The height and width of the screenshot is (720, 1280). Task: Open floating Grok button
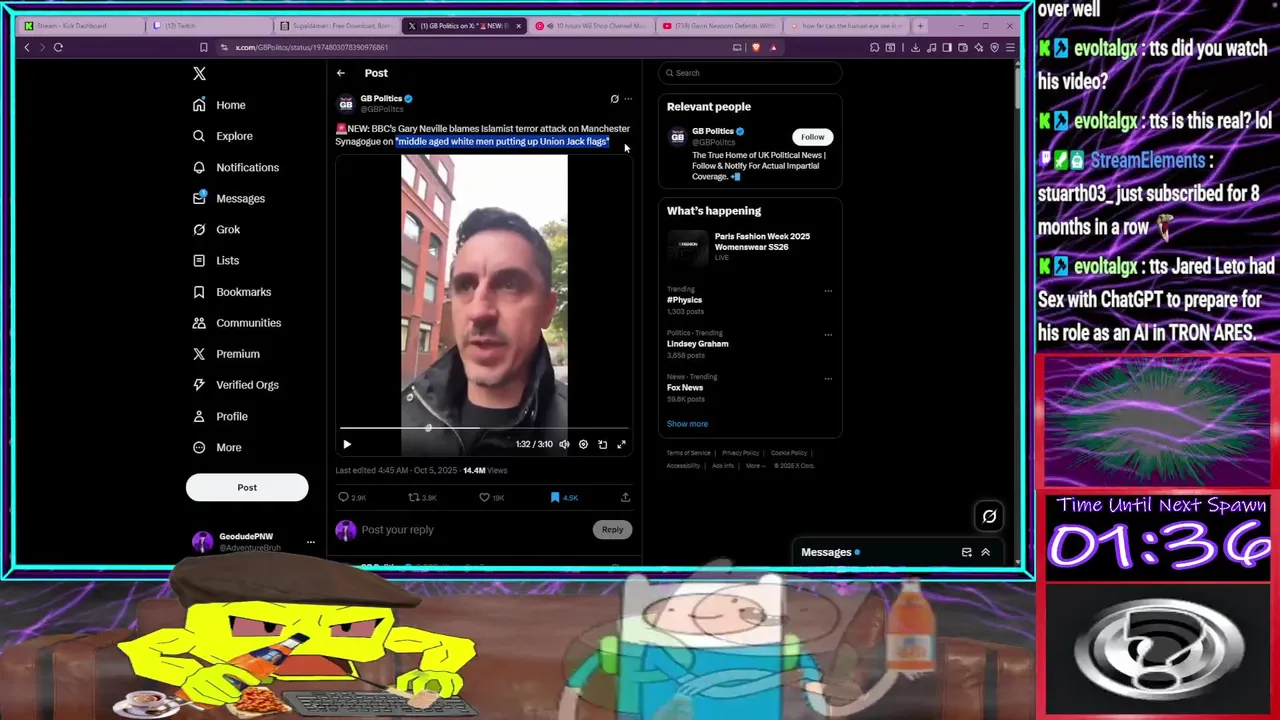(989, 516)
